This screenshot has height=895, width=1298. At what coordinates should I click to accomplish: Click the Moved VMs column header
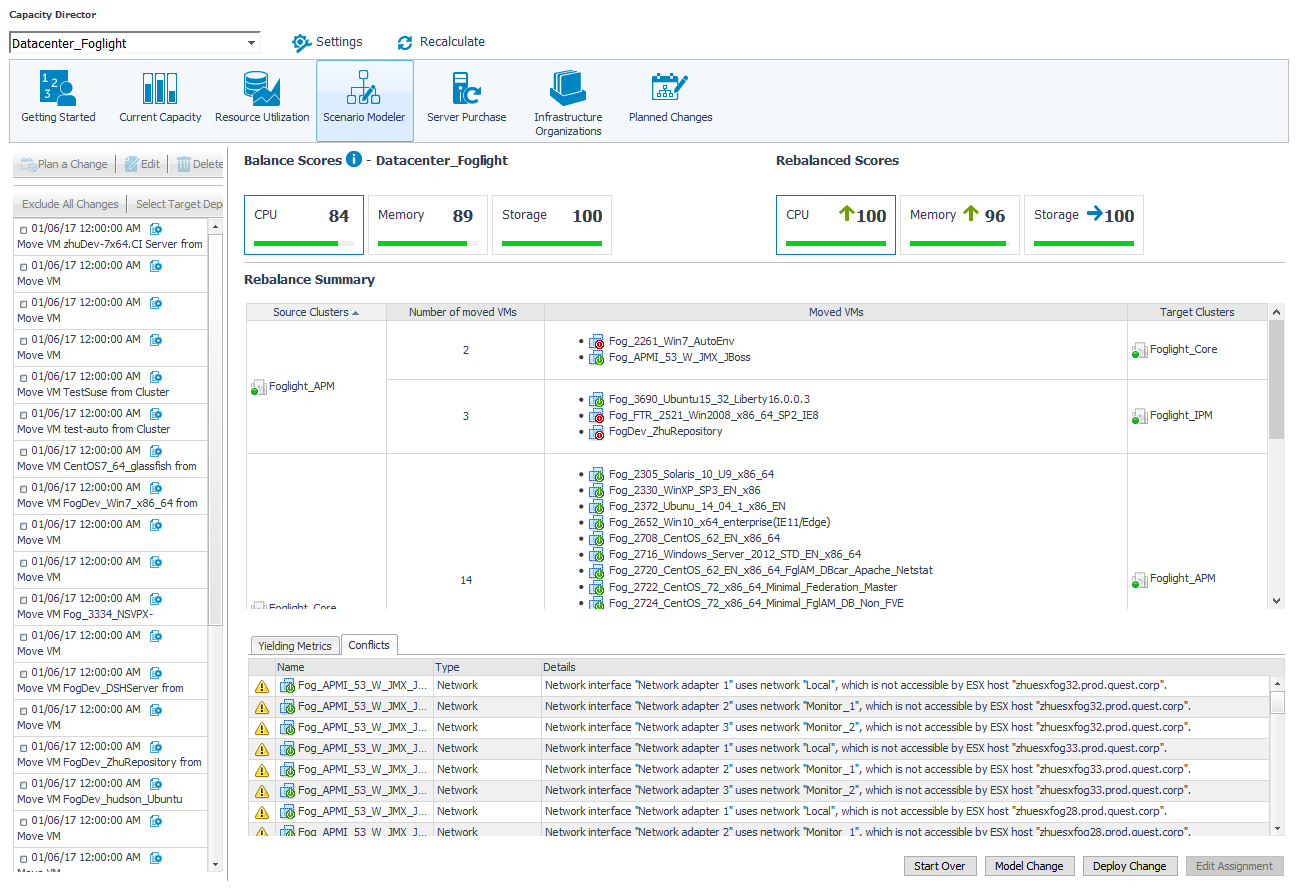836,312
